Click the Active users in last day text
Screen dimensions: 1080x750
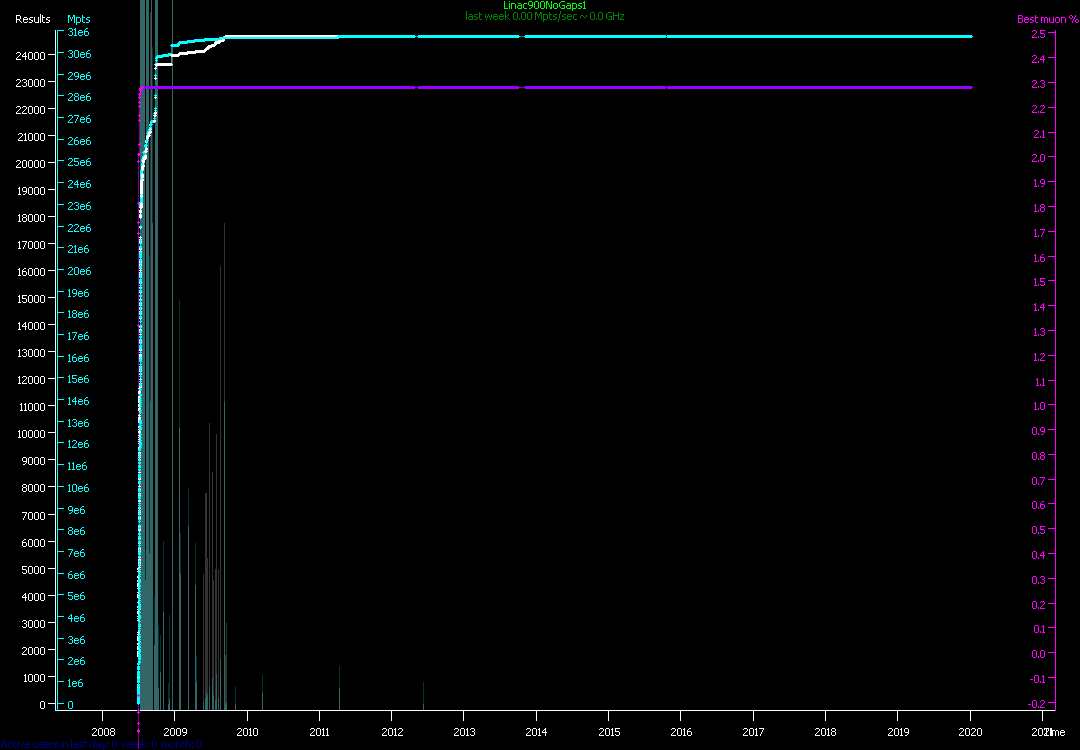(x=100, y=744)
